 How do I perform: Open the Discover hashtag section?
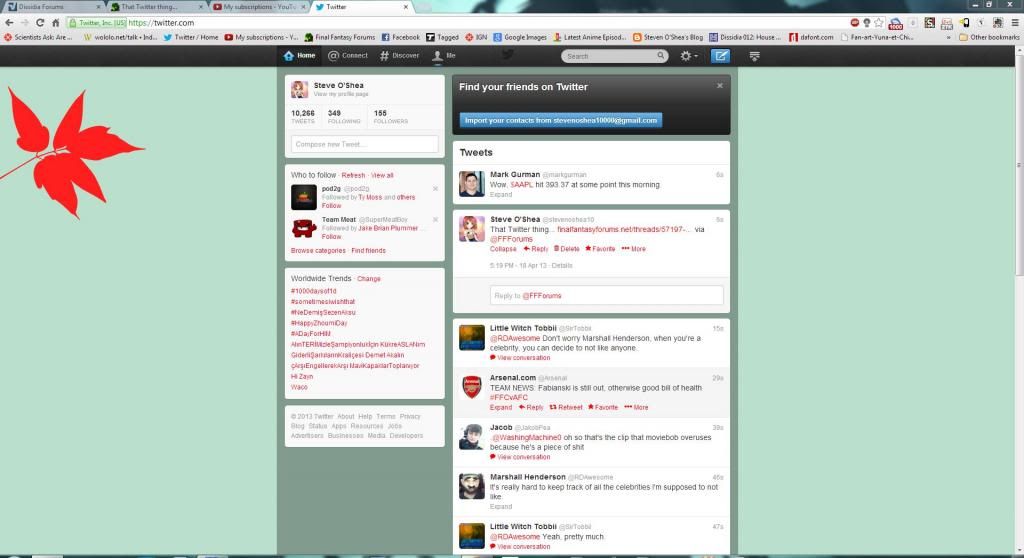click(400, 56)
